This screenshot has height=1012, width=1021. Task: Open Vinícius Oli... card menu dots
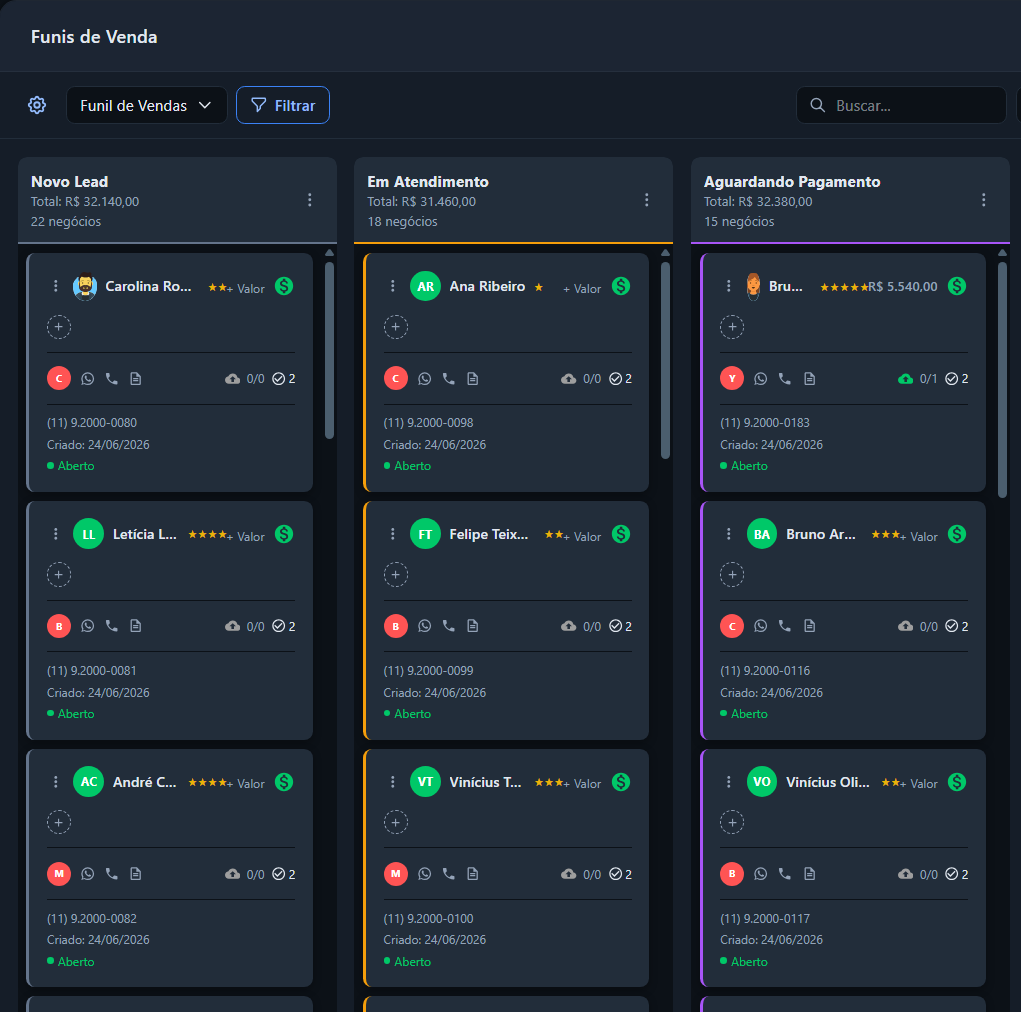click(x=729, y=781)
